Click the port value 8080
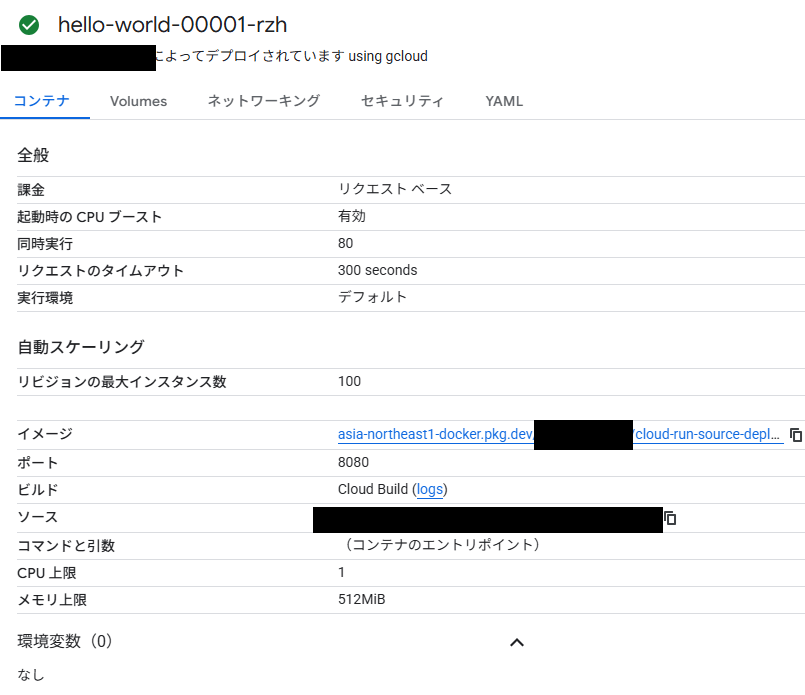Viewport: 805px width, 695px height. coord(353,463)
